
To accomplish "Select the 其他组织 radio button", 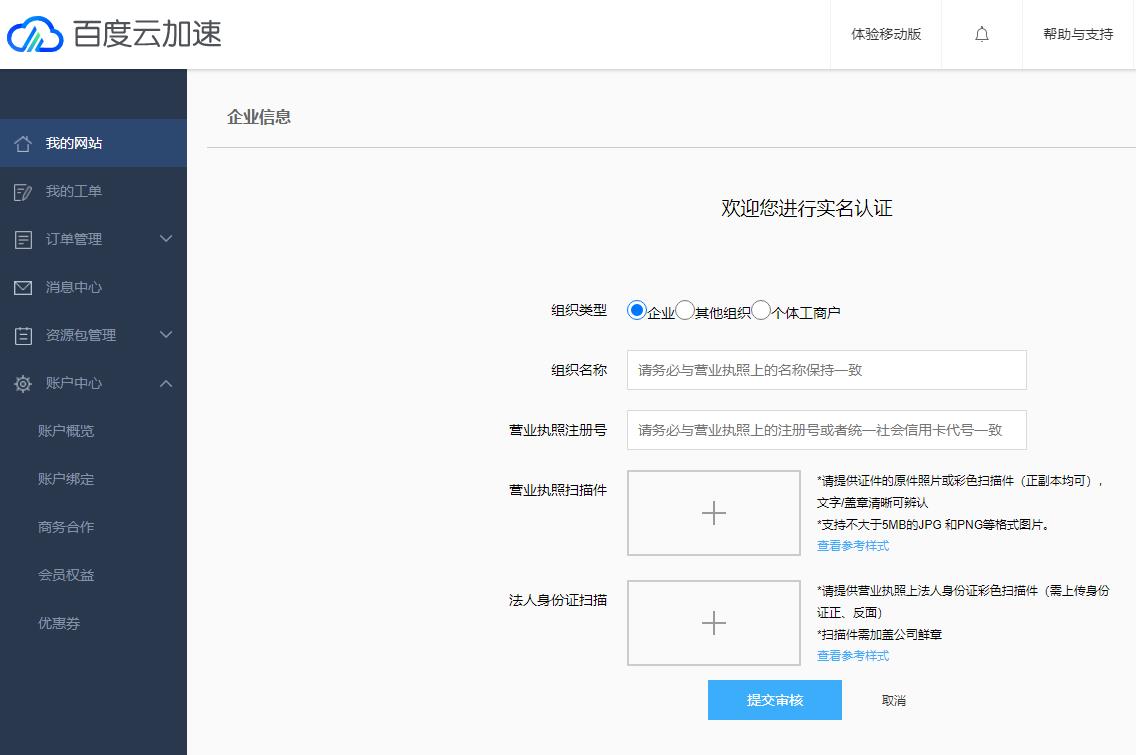I will (x=685, y=311).
